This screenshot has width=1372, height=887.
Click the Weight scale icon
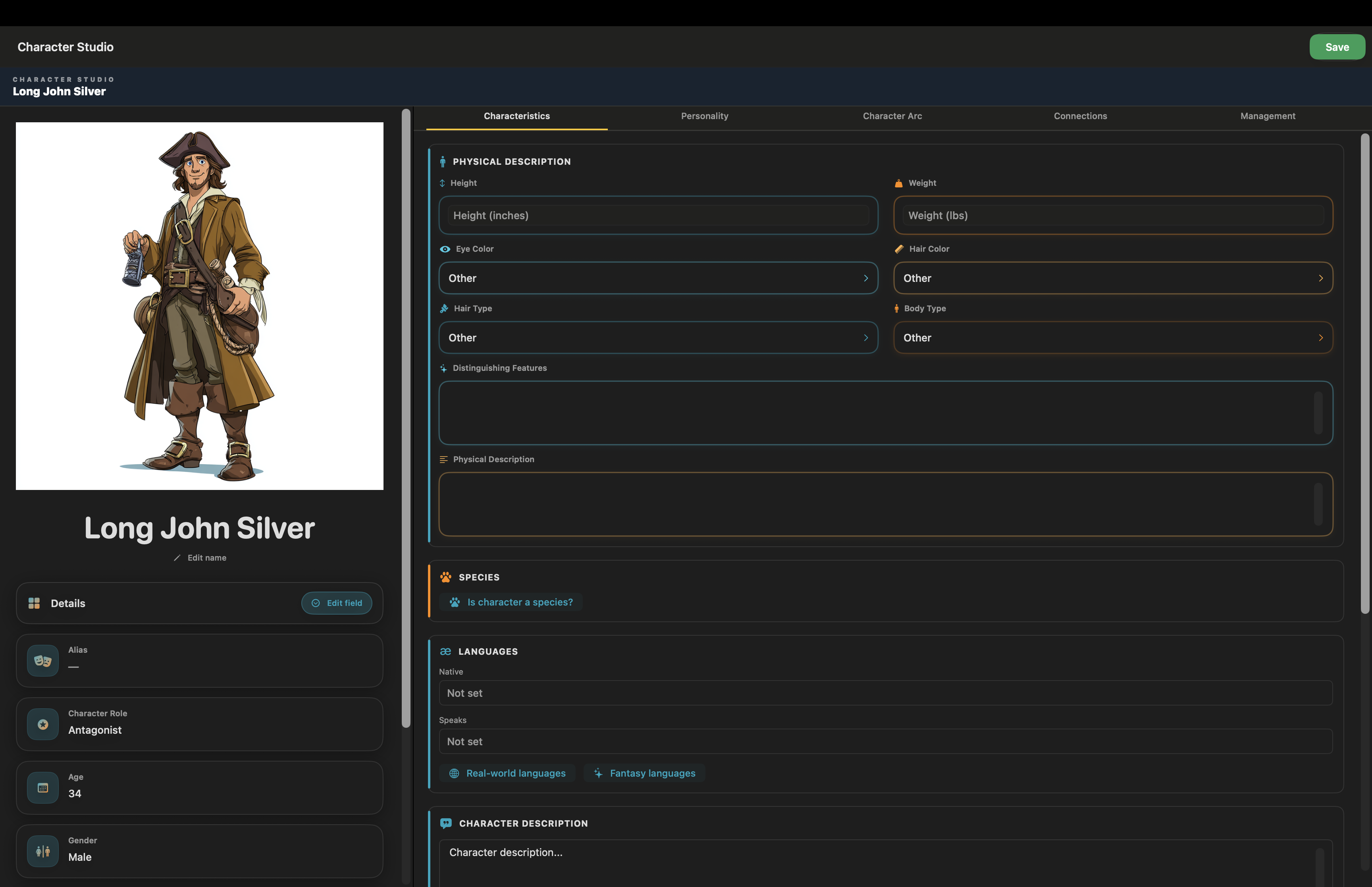(899, 183)
